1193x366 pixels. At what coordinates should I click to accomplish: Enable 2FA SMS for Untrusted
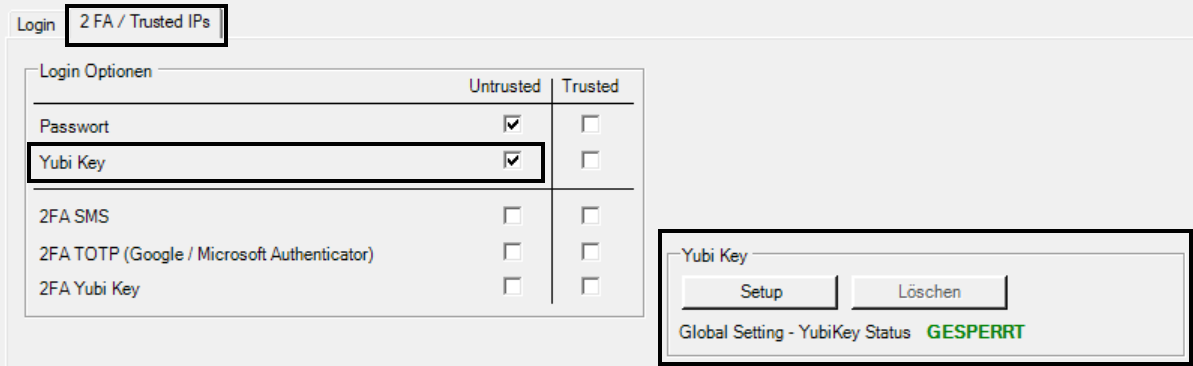[x=513, y=216]
